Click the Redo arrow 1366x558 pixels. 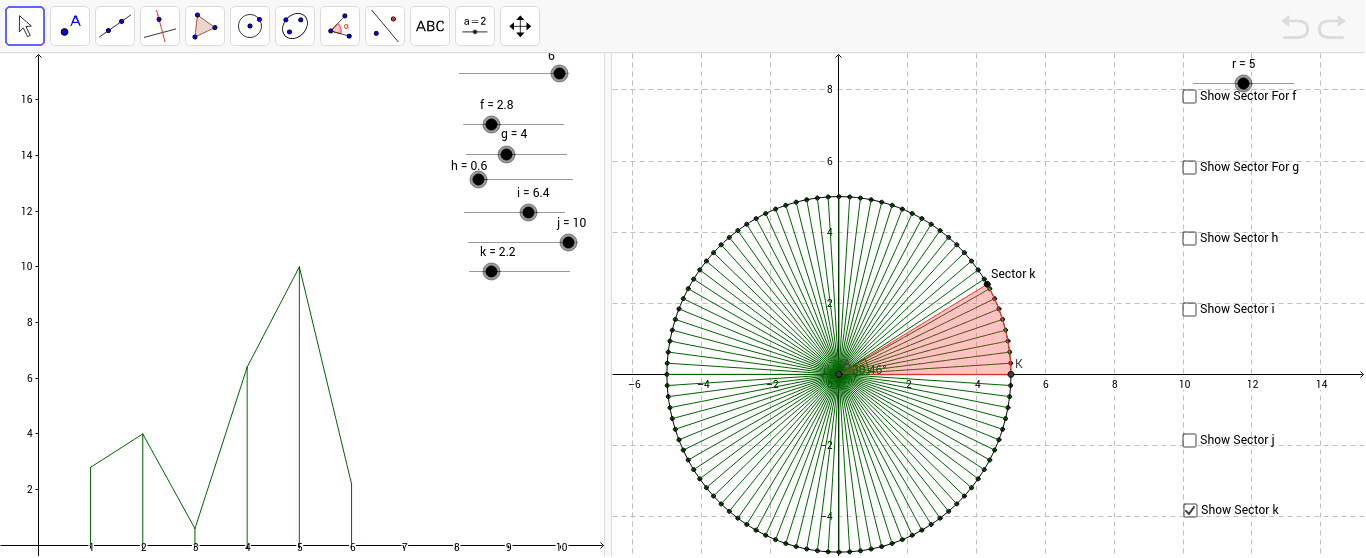coord(1332,27)
